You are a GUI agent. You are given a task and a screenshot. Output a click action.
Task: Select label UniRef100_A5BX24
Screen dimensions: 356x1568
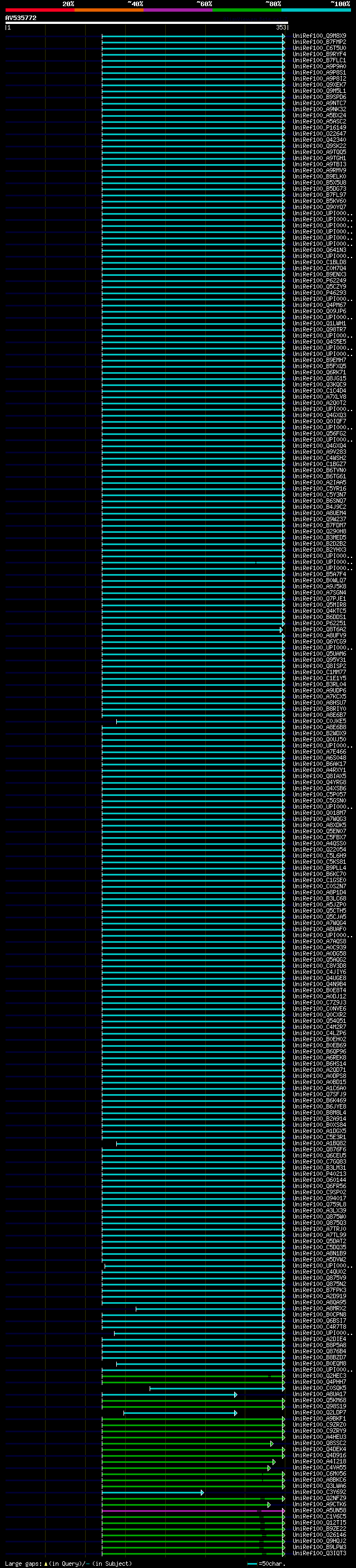tap(319, 115)
